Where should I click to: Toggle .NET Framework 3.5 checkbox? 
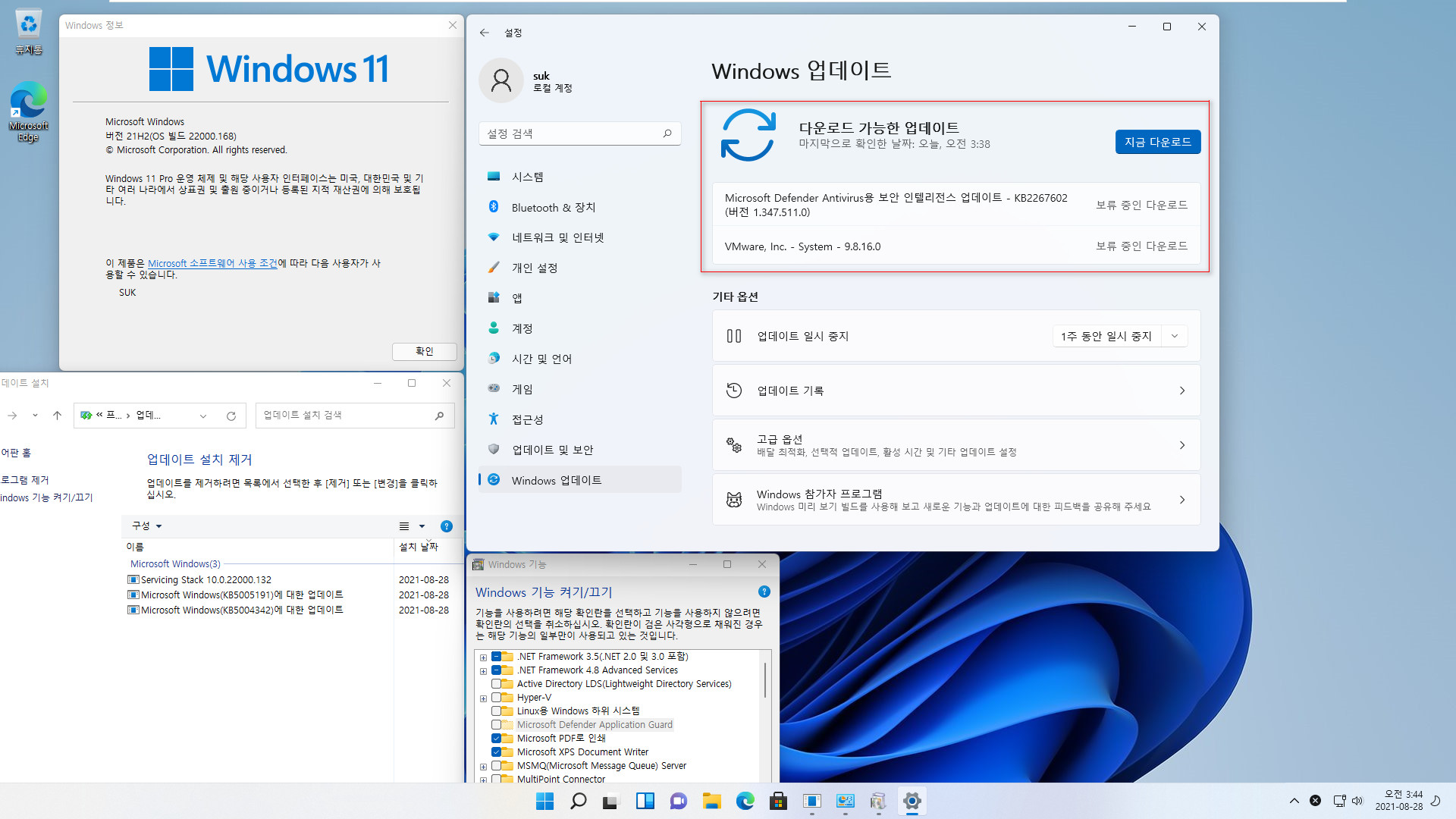coord(496,657)
